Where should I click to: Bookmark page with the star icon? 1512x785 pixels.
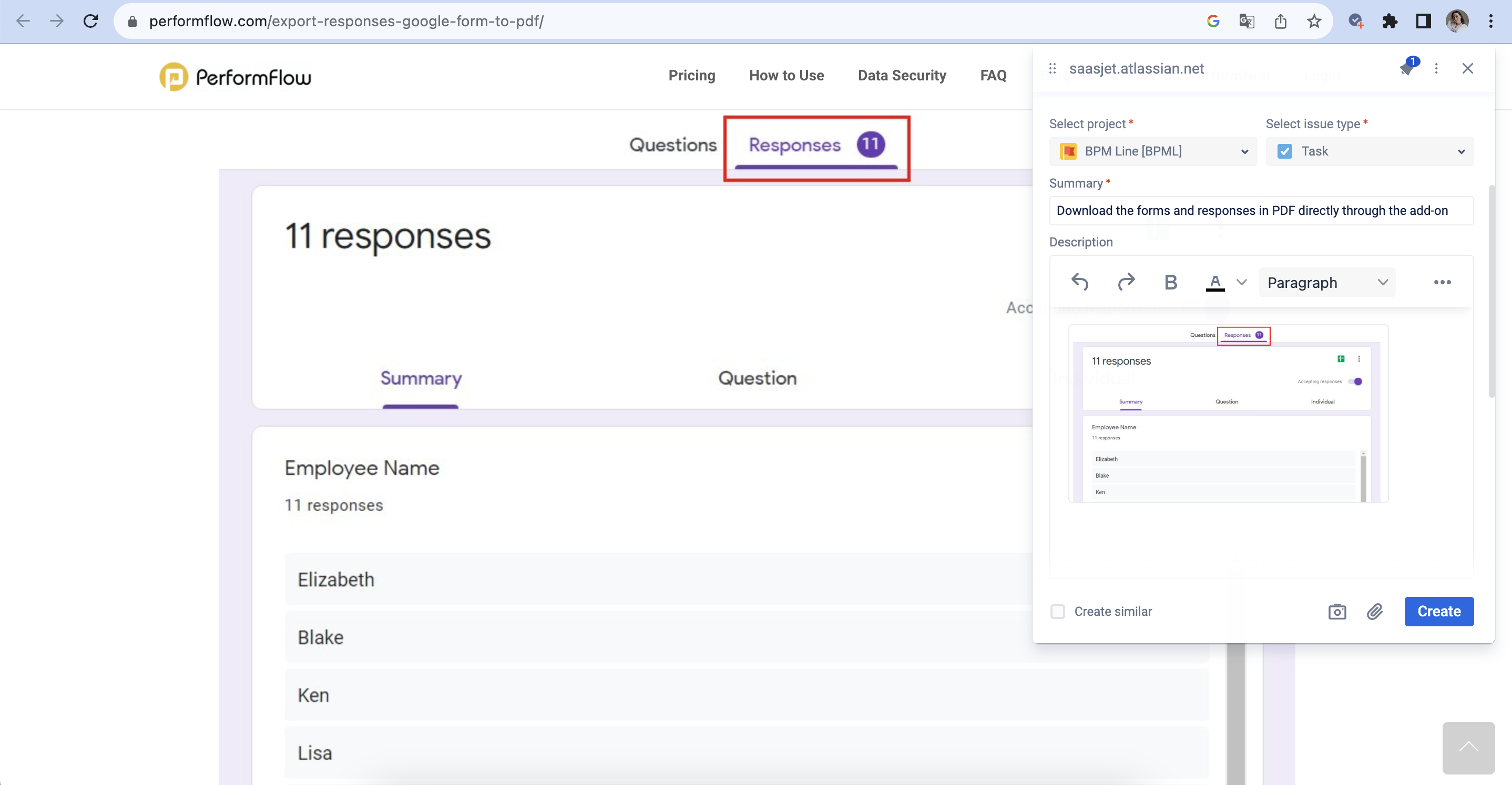pyautogui.click(x=1314, y=22)
